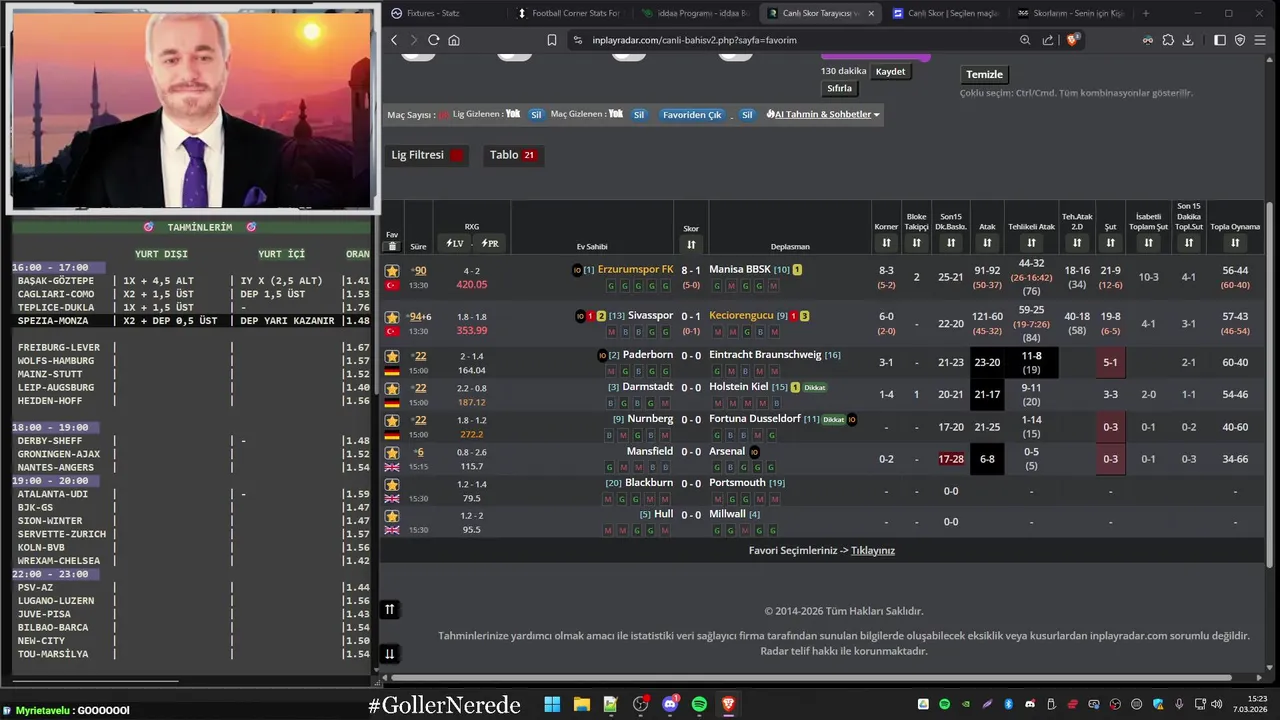Screen dimensions: 1280x720
Task: Sort by Topla Oynama column arrows
Action: pyautogui.click(x=1235, y=243)
